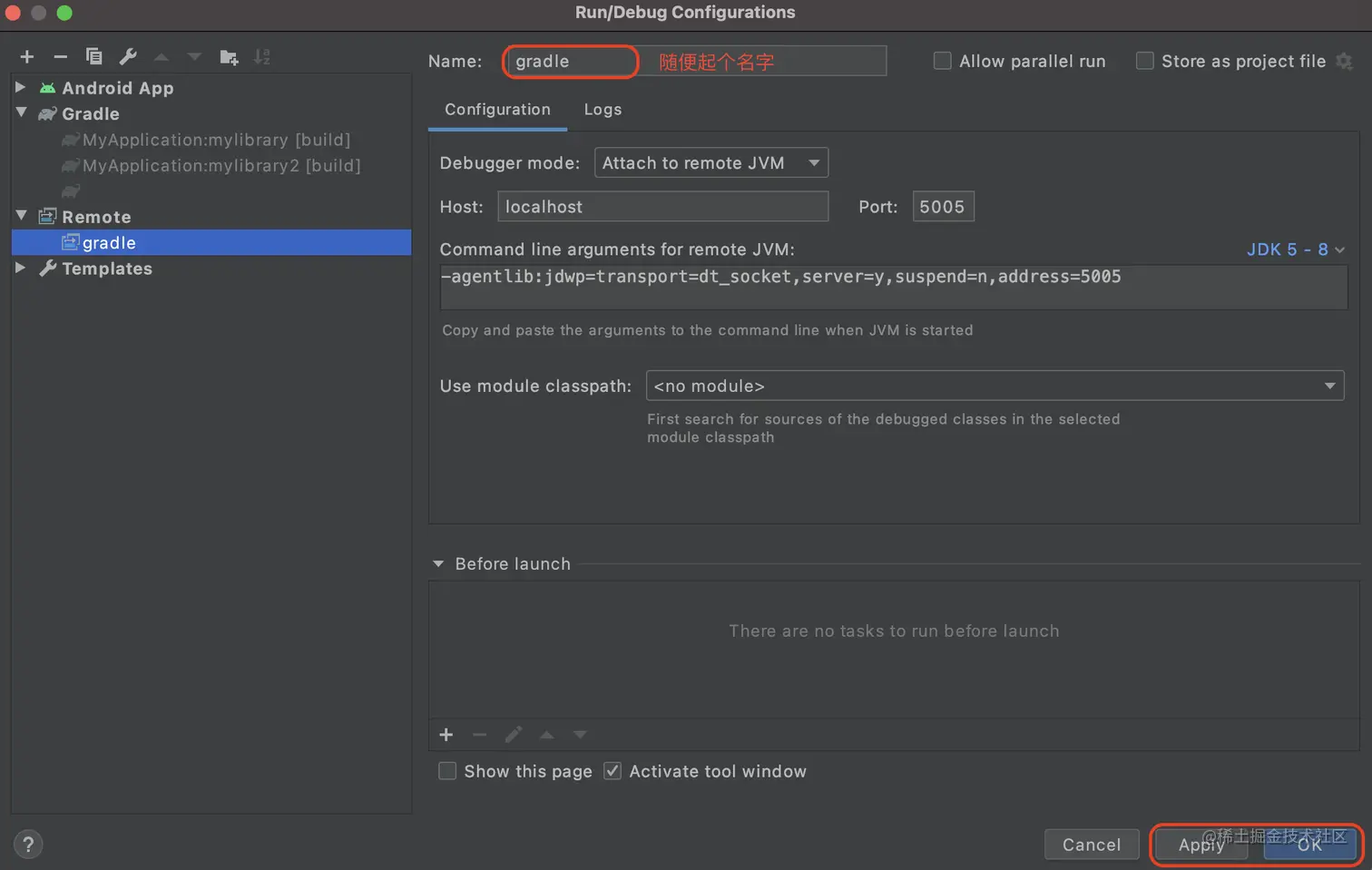Add a new configuration with the plus icon

coord(27,57)
